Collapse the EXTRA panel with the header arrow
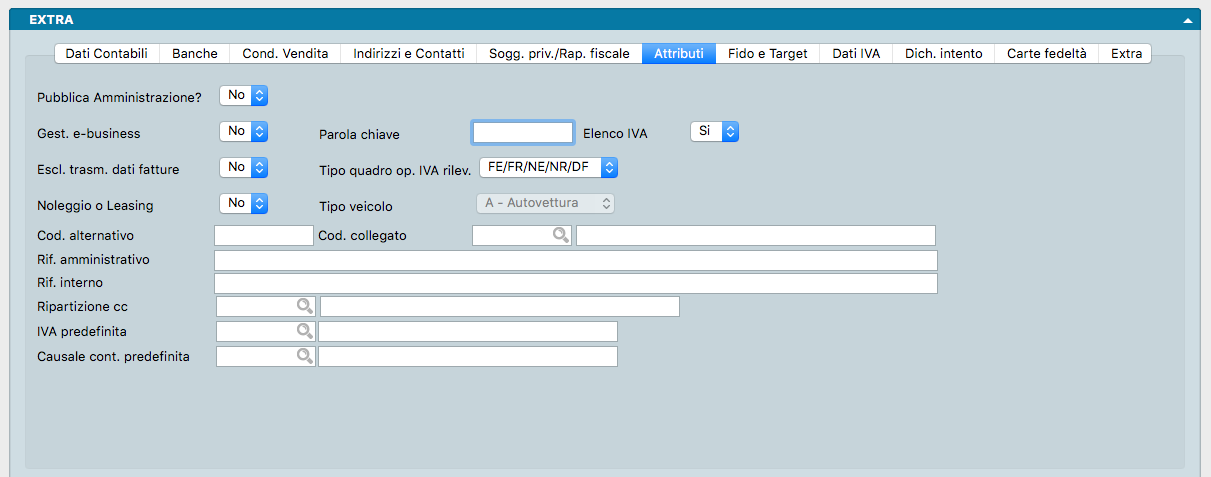 pos(1187,20)
